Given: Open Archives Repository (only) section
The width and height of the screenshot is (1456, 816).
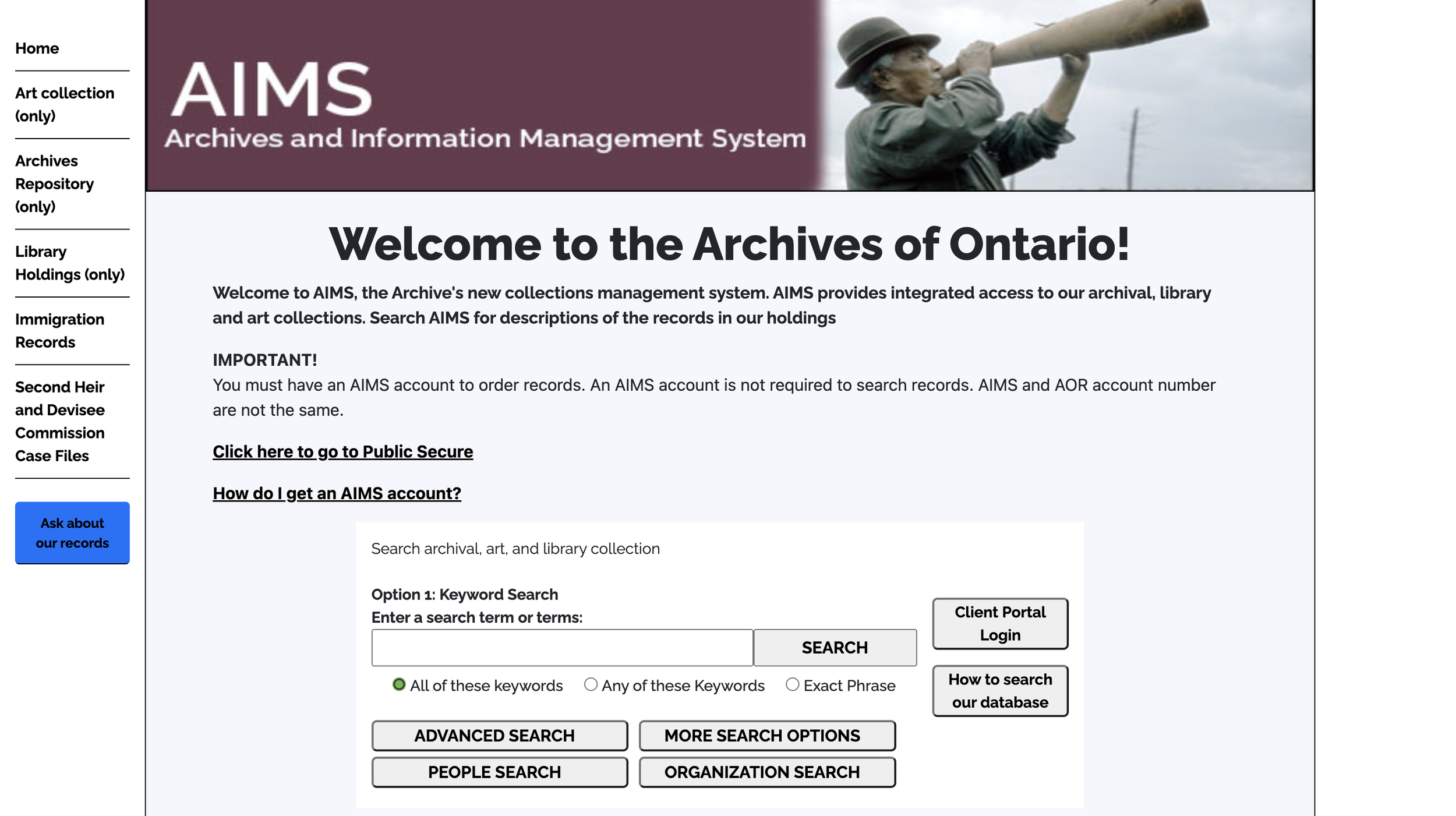Looking at the screenshot, I should [54, 184].
